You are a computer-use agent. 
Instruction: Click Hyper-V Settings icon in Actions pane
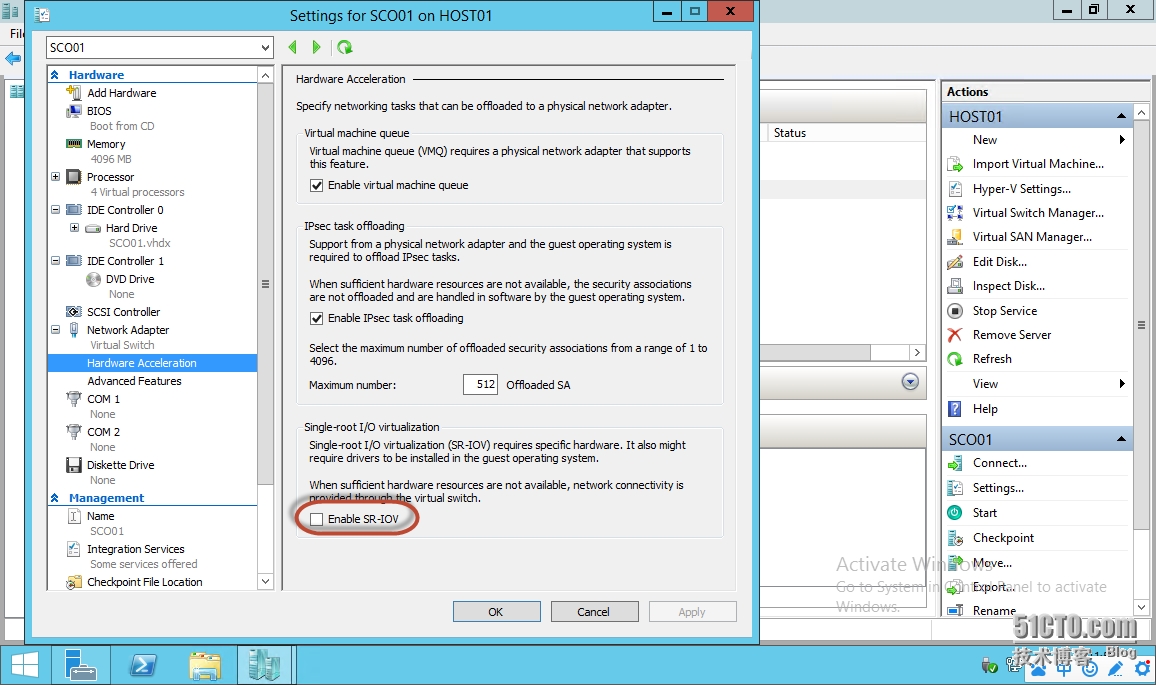coord(955,189)
